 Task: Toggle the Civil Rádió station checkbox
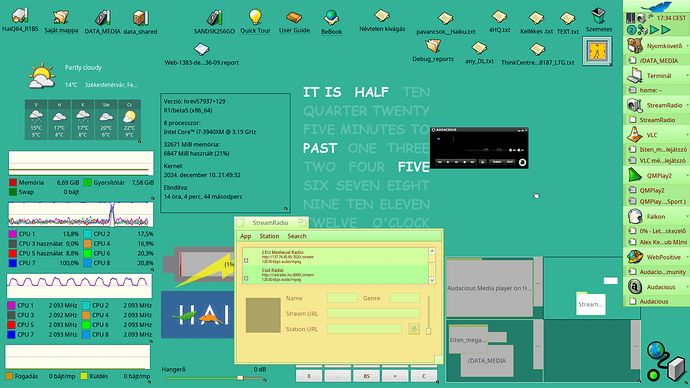coord(246,278)
